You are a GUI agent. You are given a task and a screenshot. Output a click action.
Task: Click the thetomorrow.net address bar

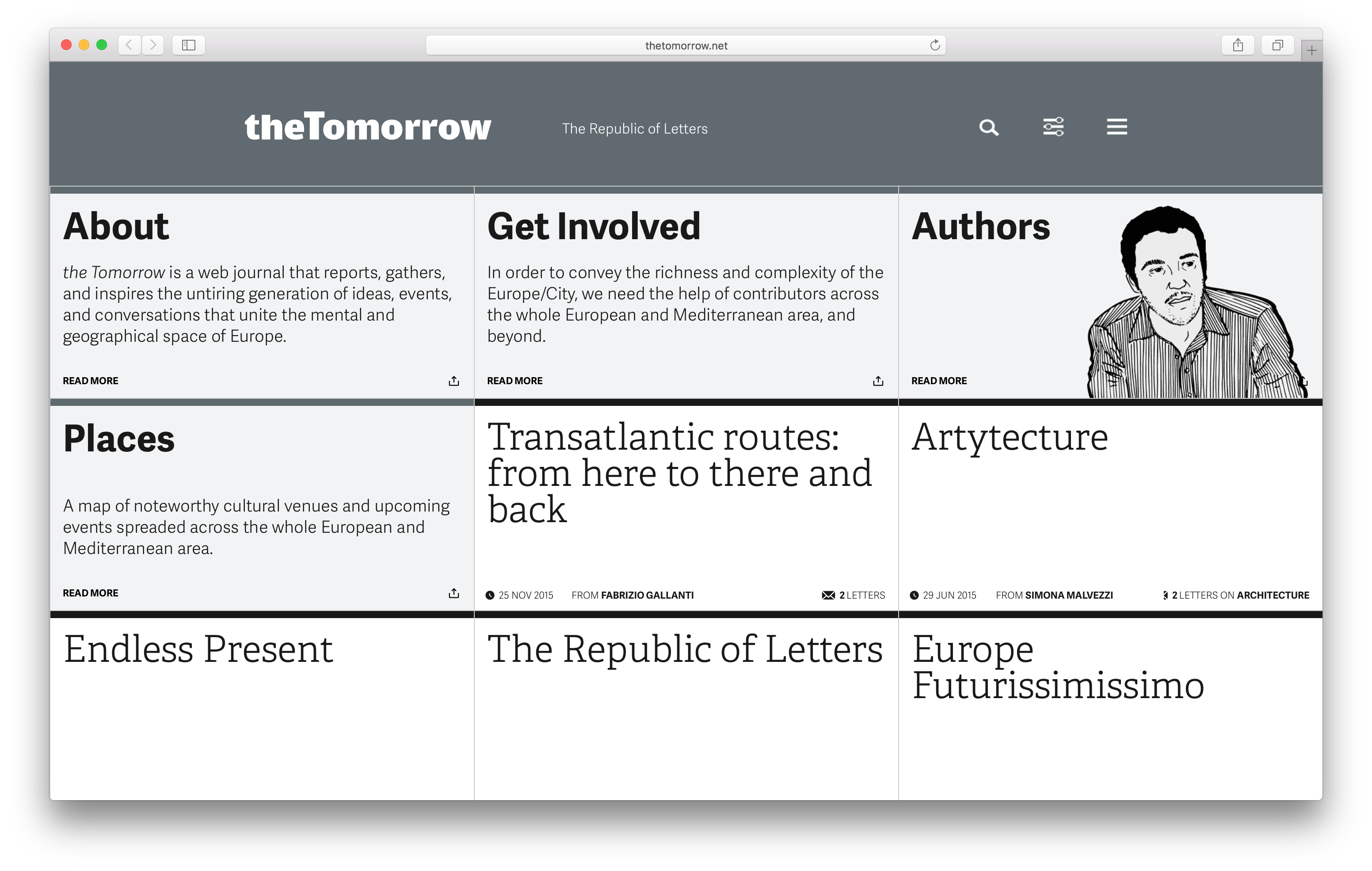pos(686,46)
